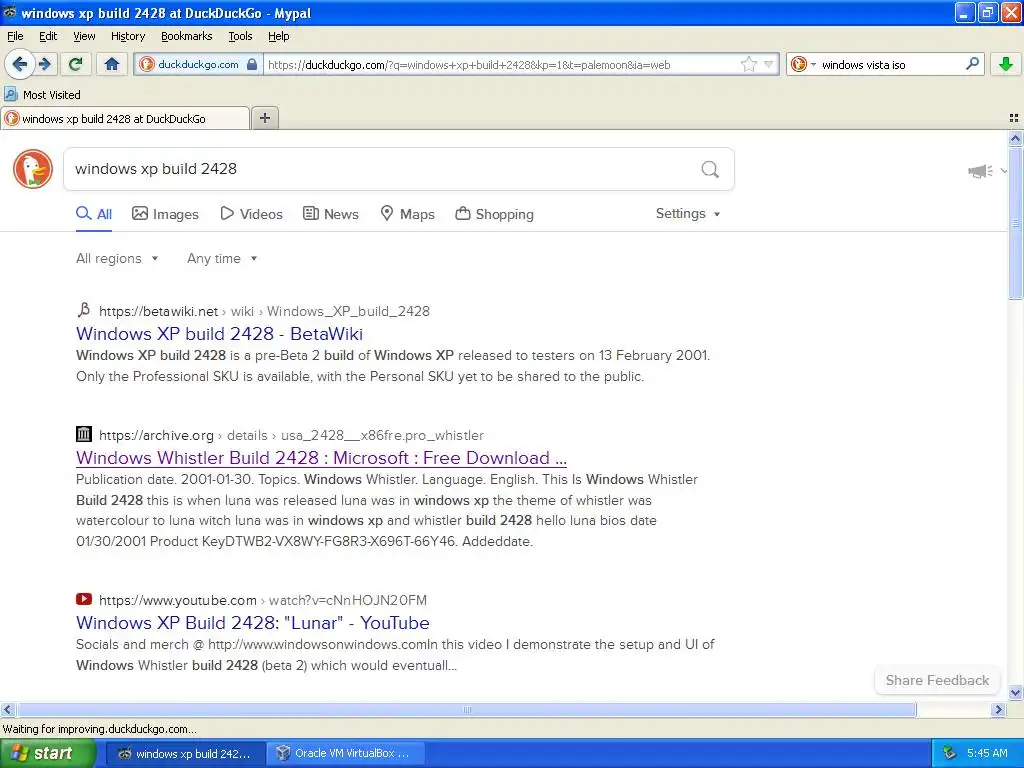Click the youtube.com result URL
Image resolution: width=1024 pixels, height=768 pixels.
click(x=263, y=600)
